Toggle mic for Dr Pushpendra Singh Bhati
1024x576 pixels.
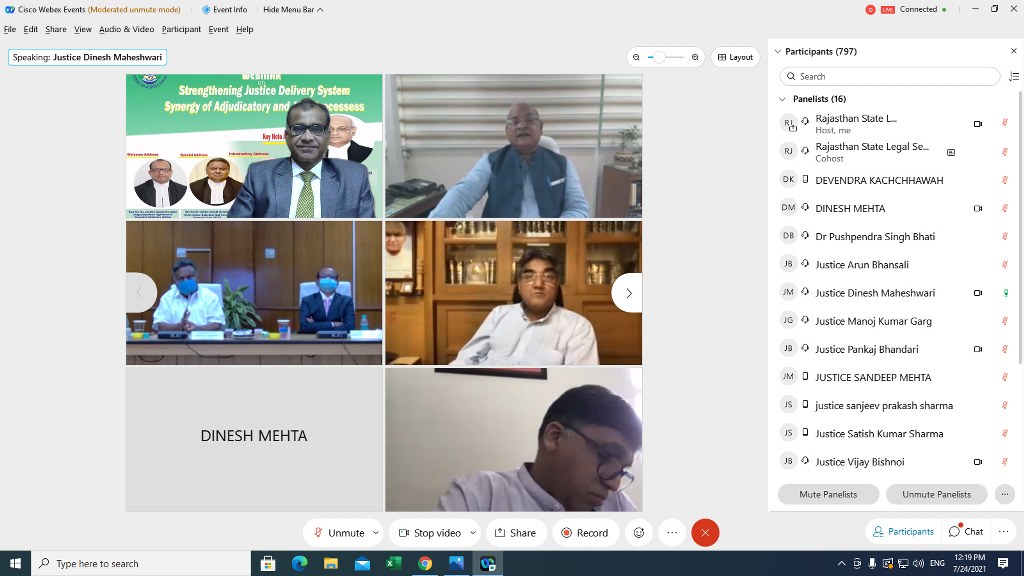1005,236
